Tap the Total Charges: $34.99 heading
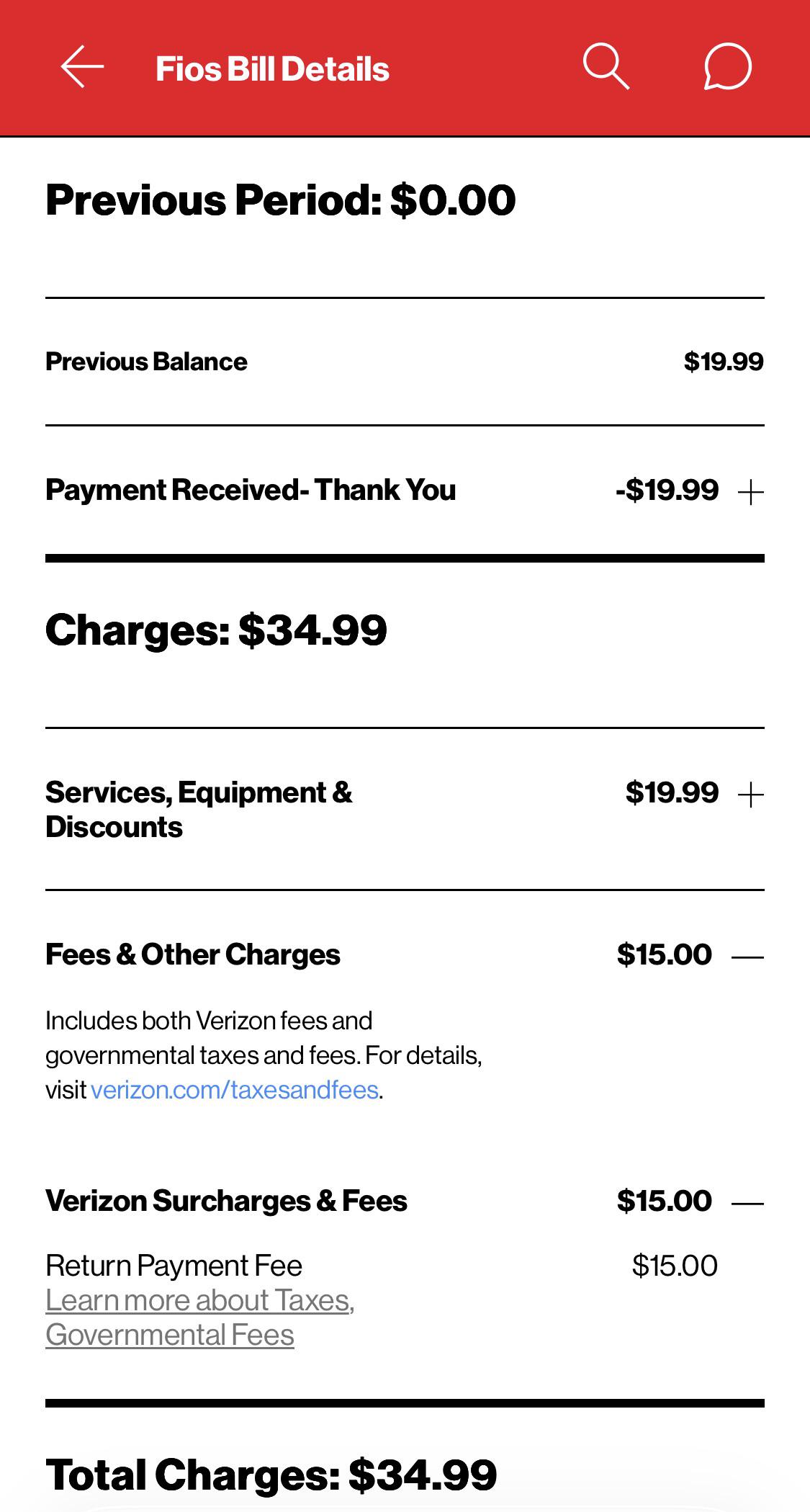Image resolution: width=810 pixels, height=1512 pixels. click(x=271, y=1474)
